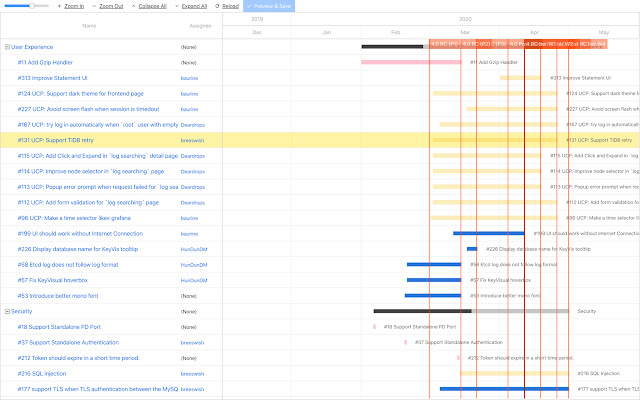
Task: Open issue #167 try log in automatically
Action: click(x=98, y=124)
